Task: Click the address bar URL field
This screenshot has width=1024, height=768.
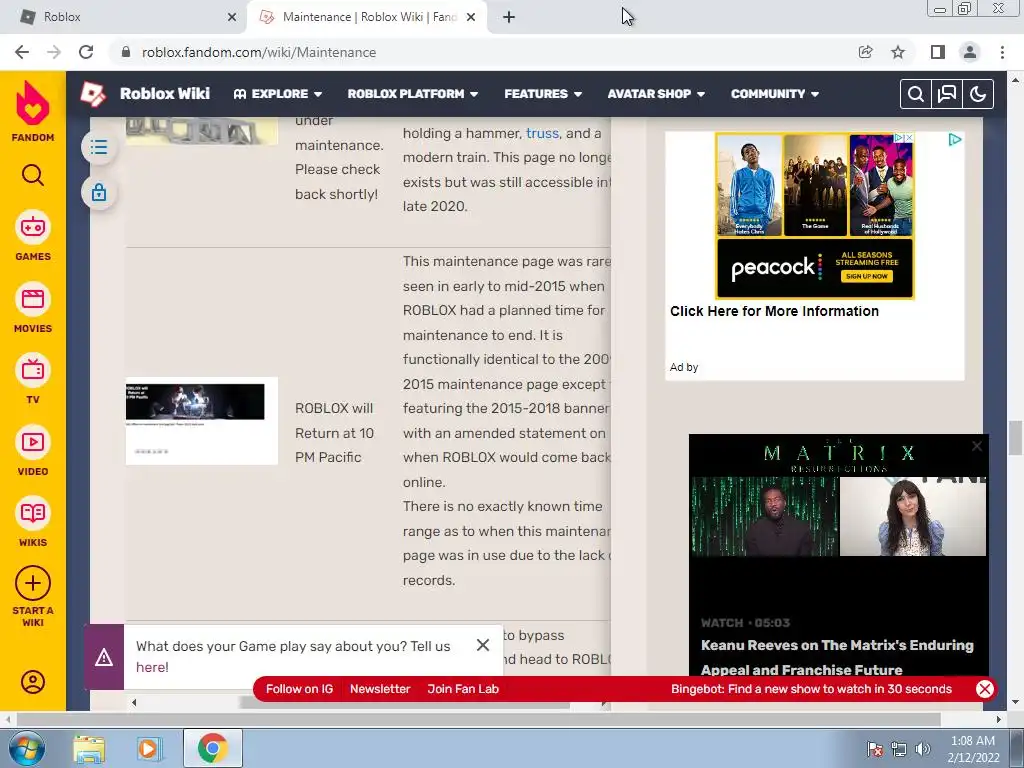Action: point(483,52)
